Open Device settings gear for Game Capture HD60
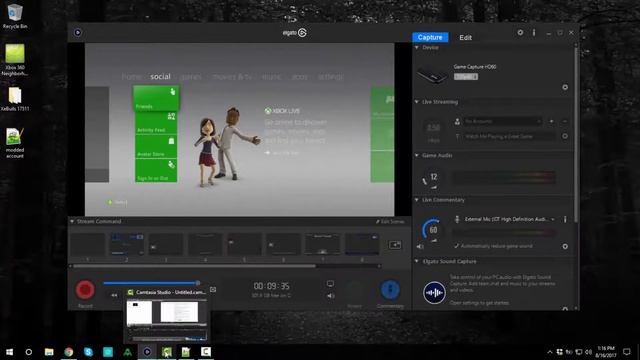 [x=565, y=87]
